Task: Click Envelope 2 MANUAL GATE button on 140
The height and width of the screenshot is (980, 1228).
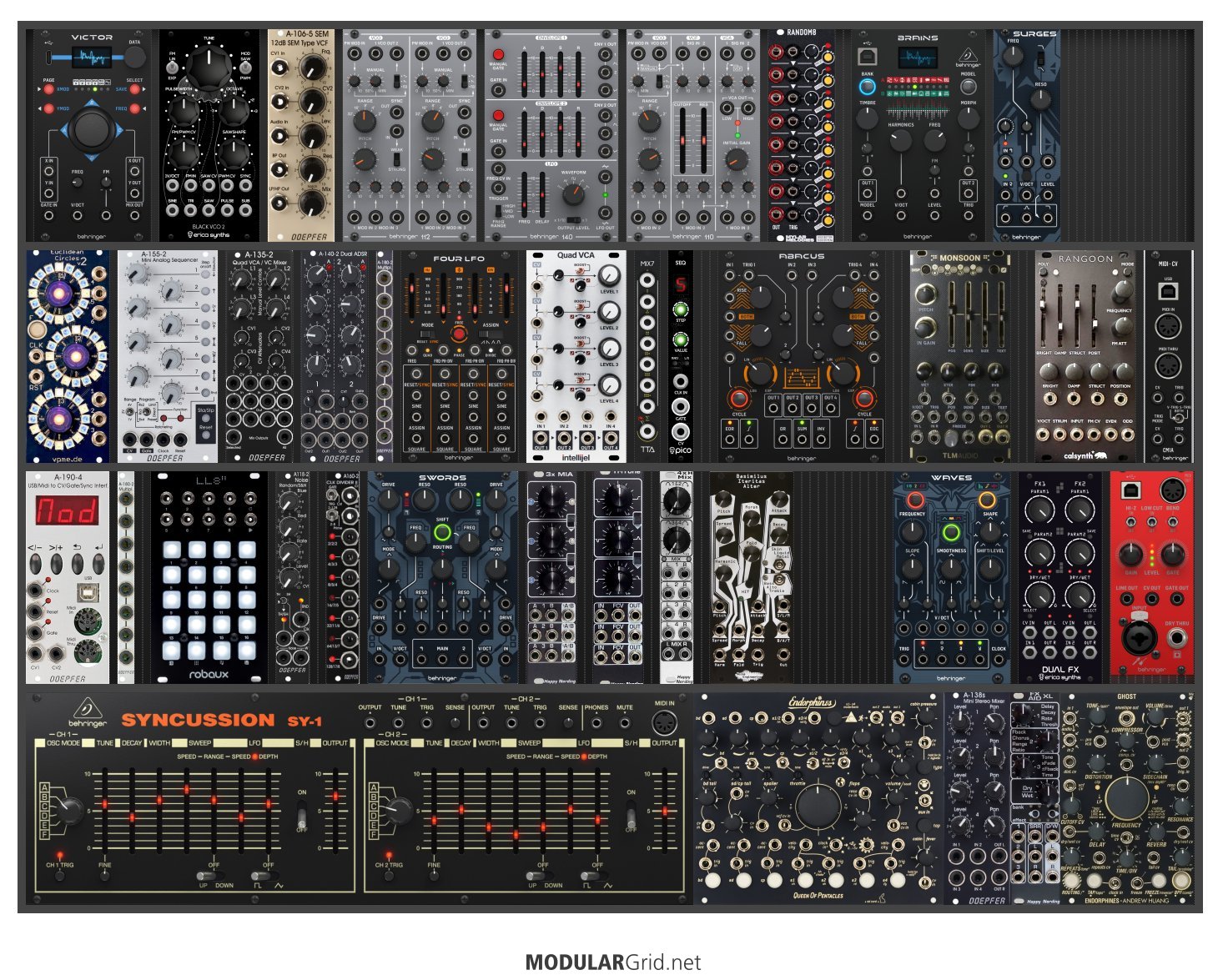Action: (x=498, y=115)
